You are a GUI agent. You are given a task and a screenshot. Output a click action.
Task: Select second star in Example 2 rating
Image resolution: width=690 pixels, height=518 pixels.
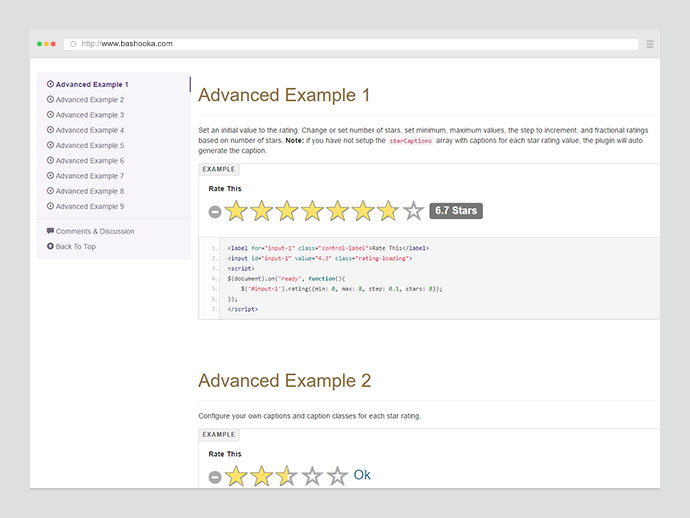point(262,476)
